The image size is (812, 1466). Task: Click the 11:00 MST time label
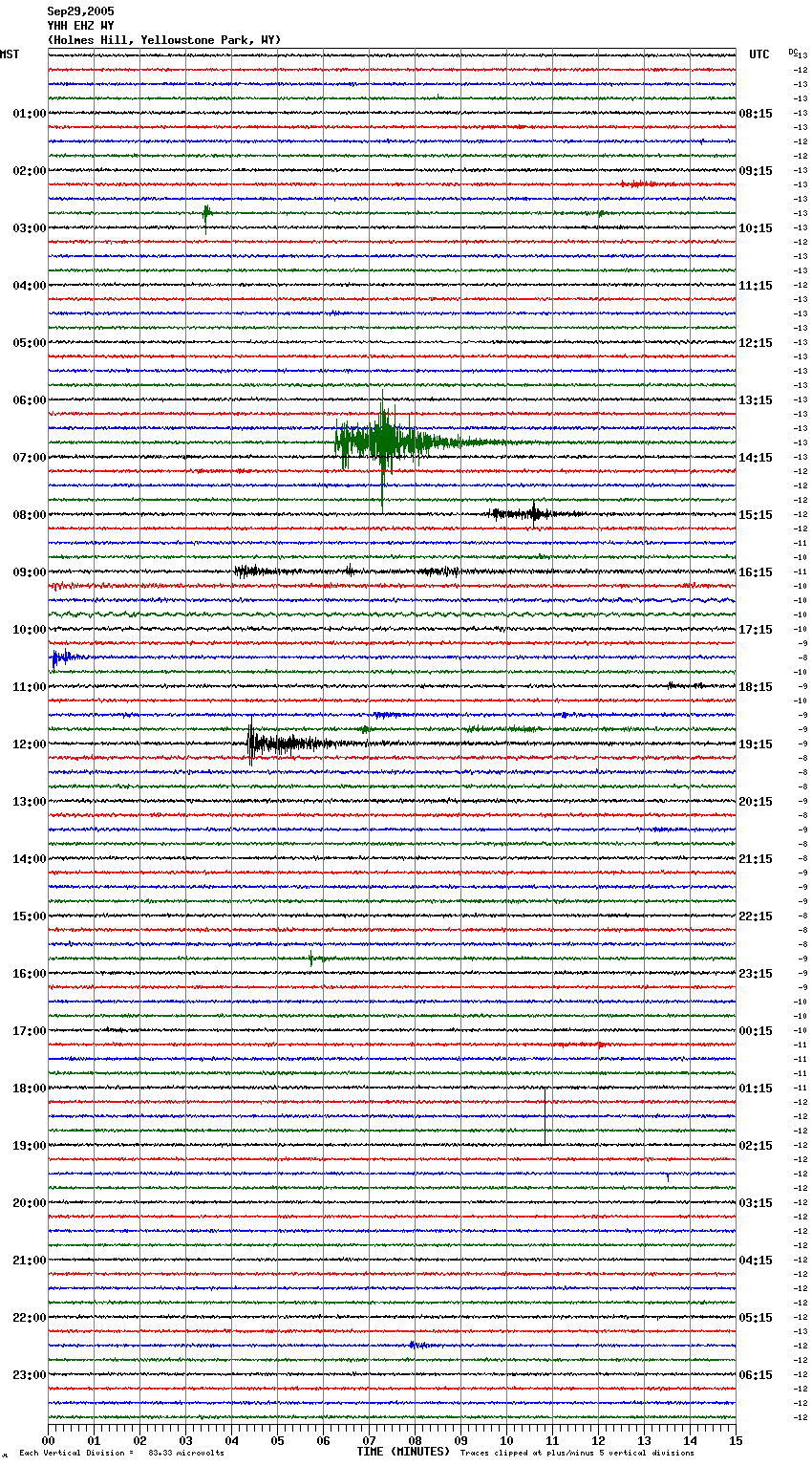click(x=30, y=687)
